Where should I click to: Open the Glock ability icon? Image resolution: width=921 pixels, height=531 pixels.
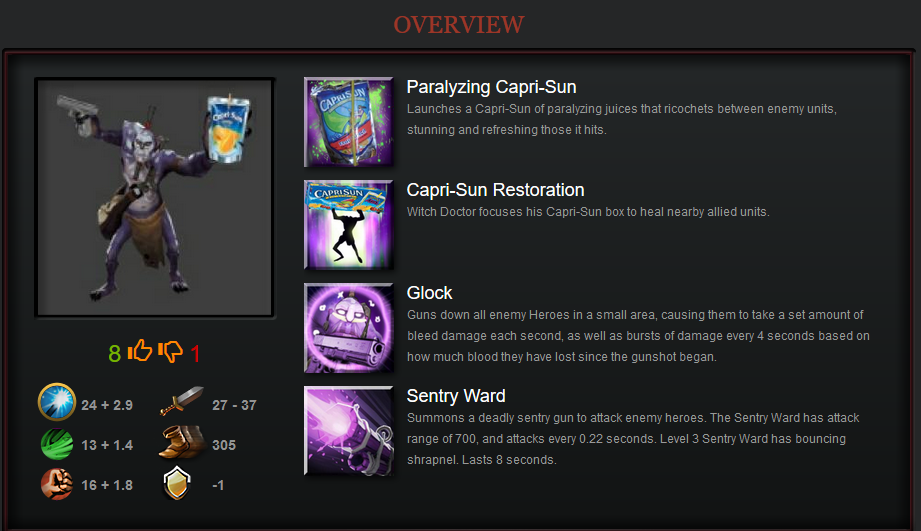348,328
